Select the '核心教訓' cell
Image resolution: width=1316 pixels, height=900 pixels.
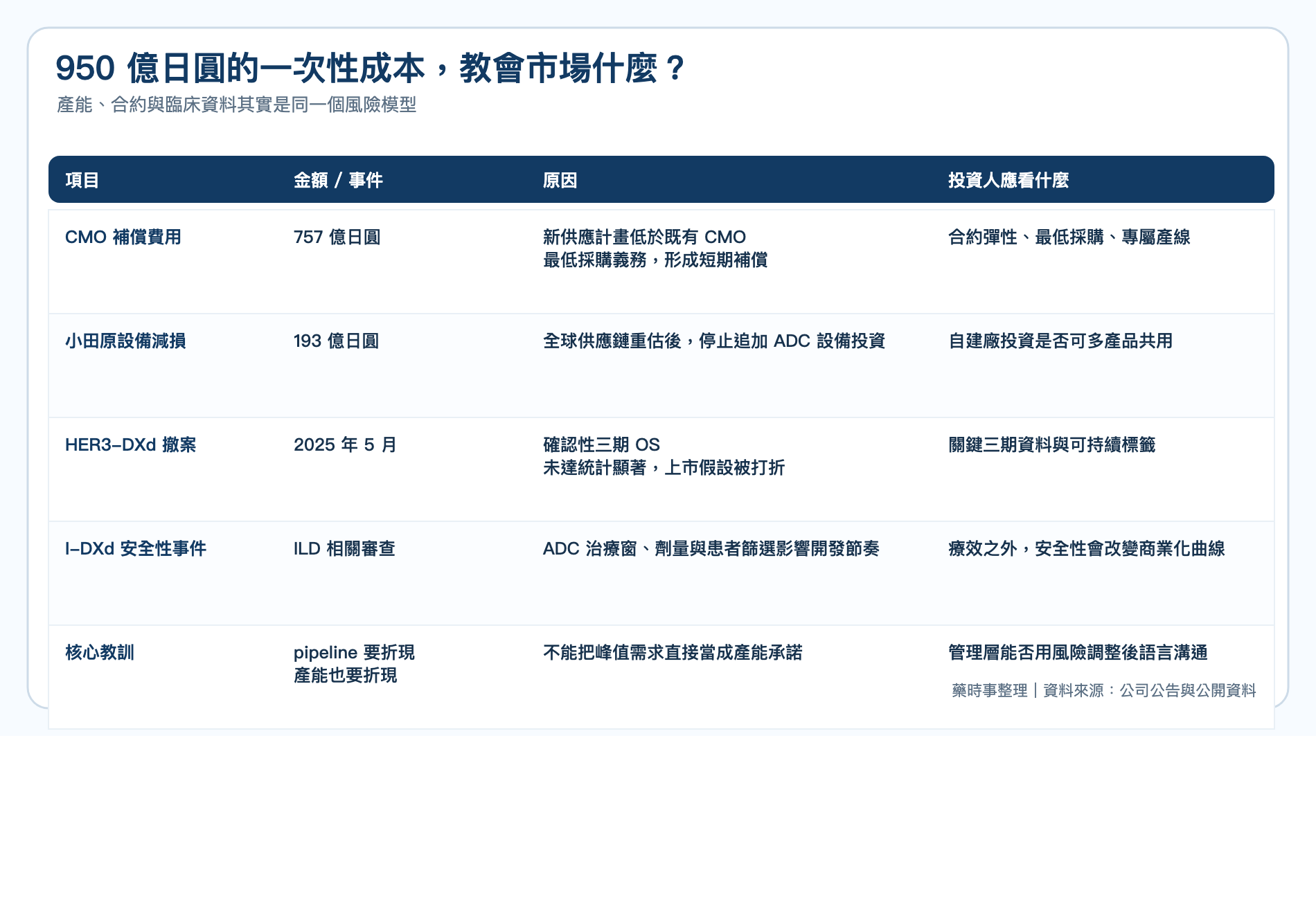100,652
